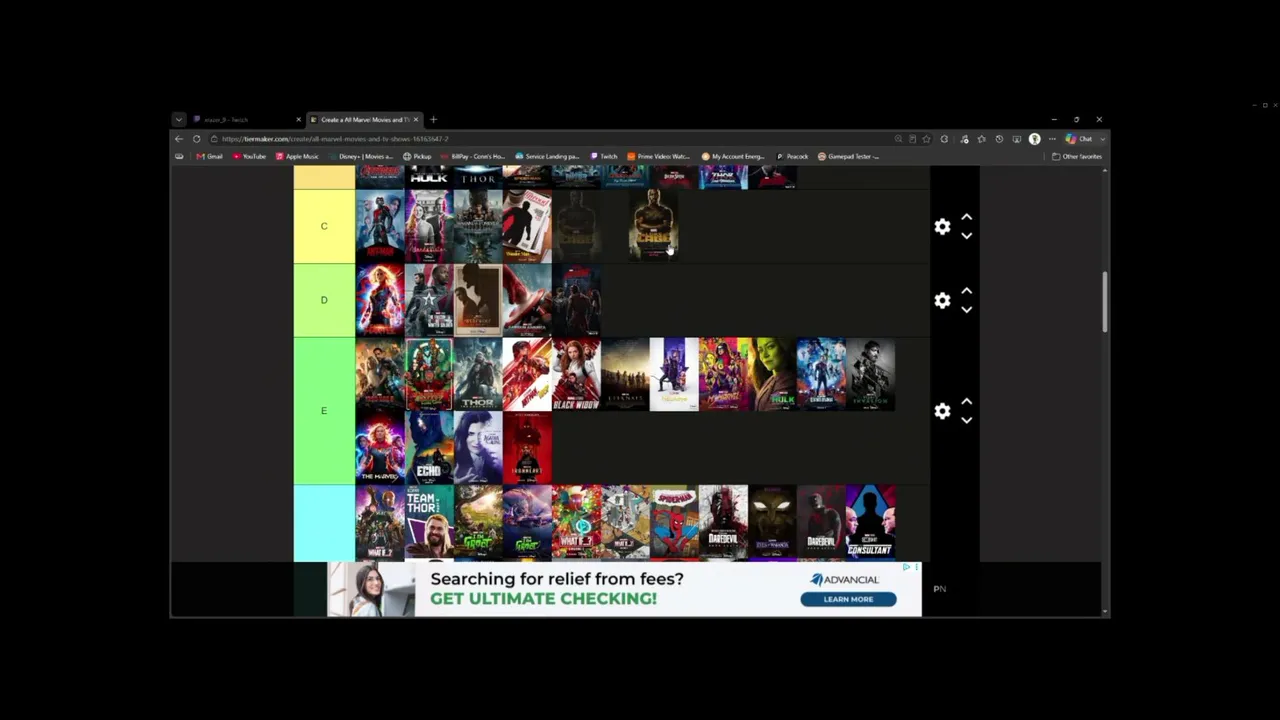This screenshot has width=1280, height=720.
Task: Move tier E down with arrow
Action: coord(966,420)
